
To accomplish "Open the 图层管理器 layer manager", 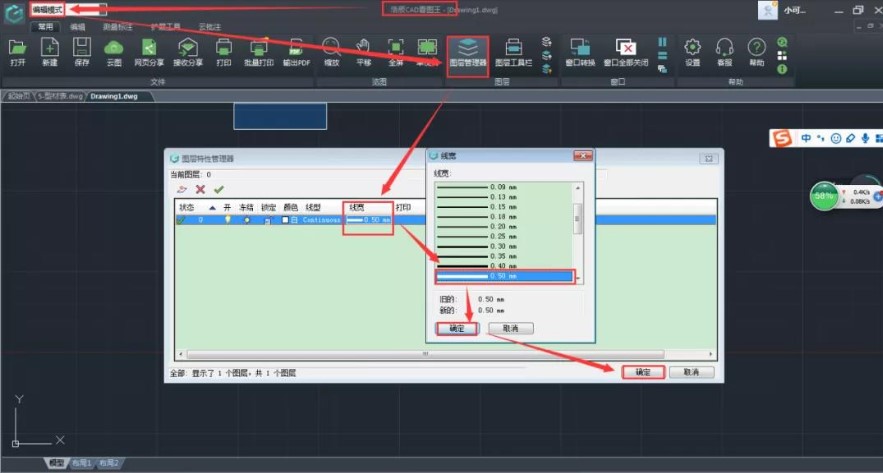I will (x=468, y=56).
